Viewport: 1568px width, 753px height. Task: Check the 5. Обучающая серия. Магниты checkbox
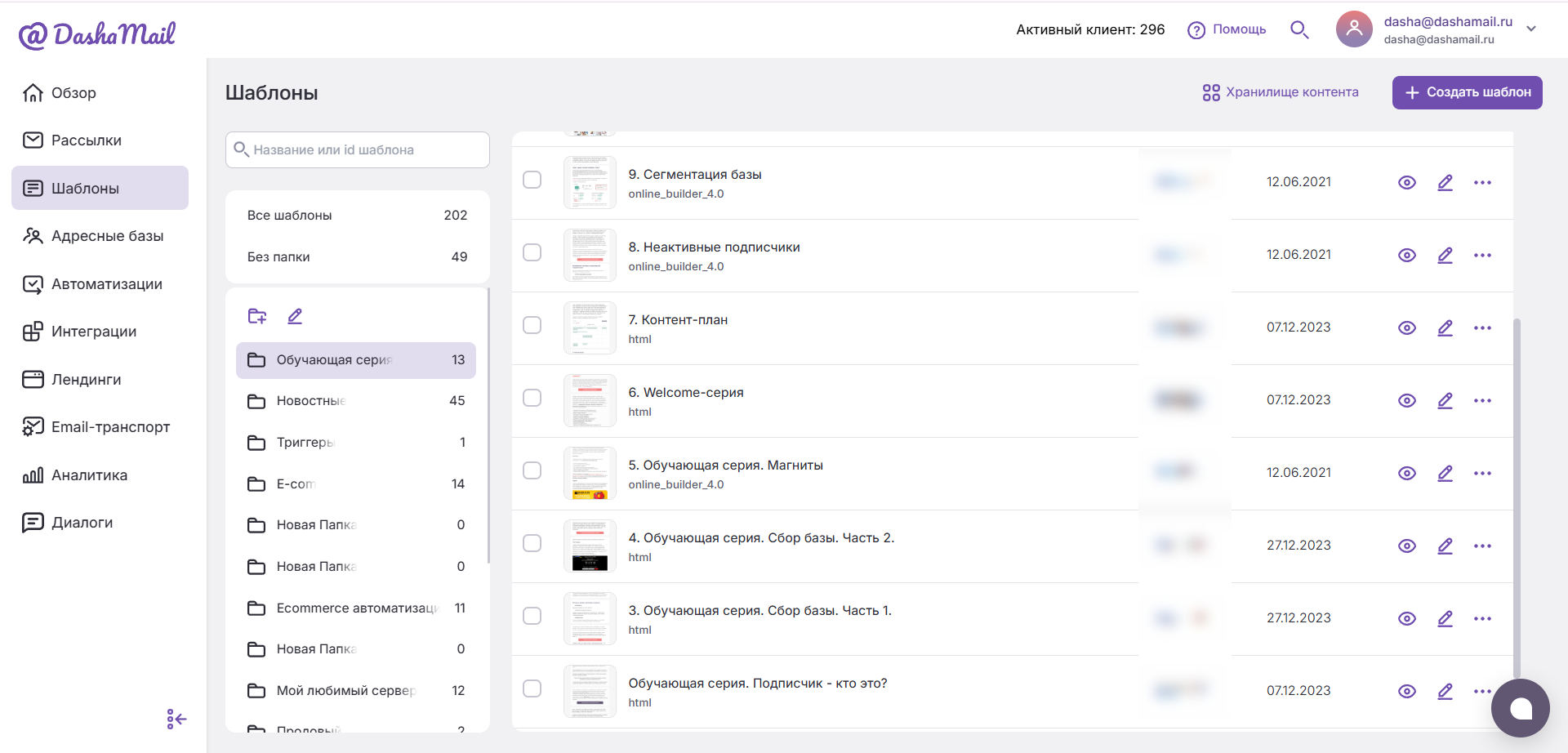[x=532, y=470]
